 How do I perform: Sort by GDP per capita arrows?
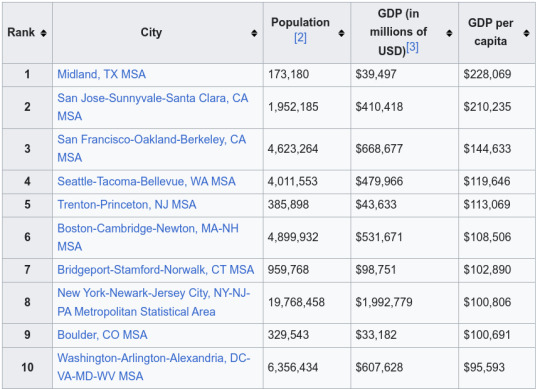click(526, 33)
